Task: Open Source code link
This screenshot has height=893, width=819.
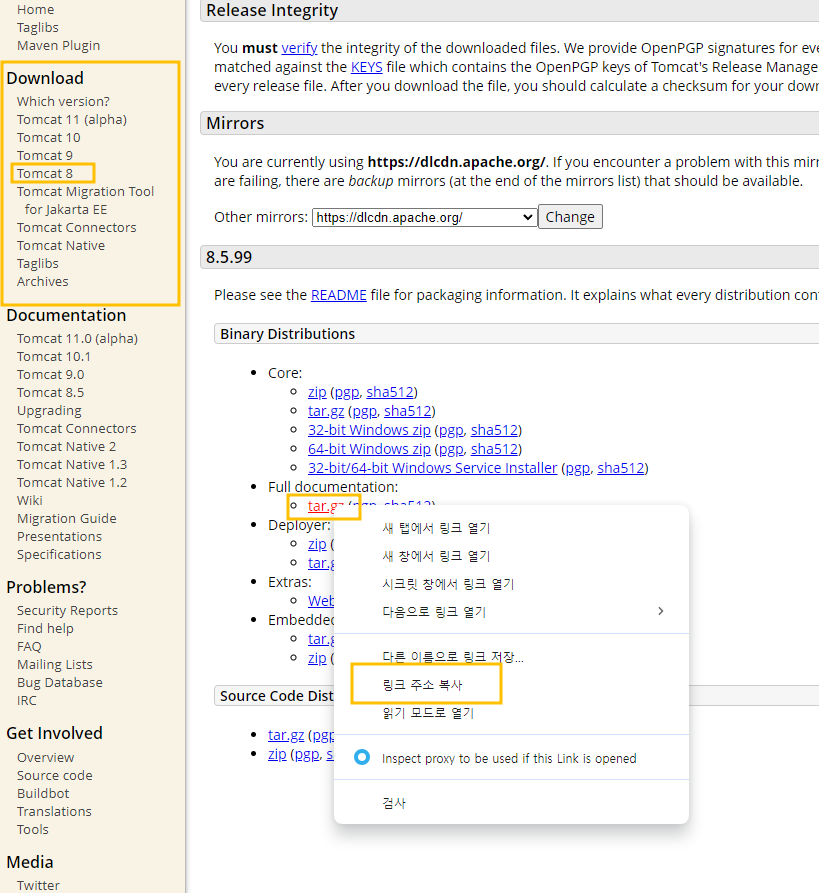Action: [55, 776]
